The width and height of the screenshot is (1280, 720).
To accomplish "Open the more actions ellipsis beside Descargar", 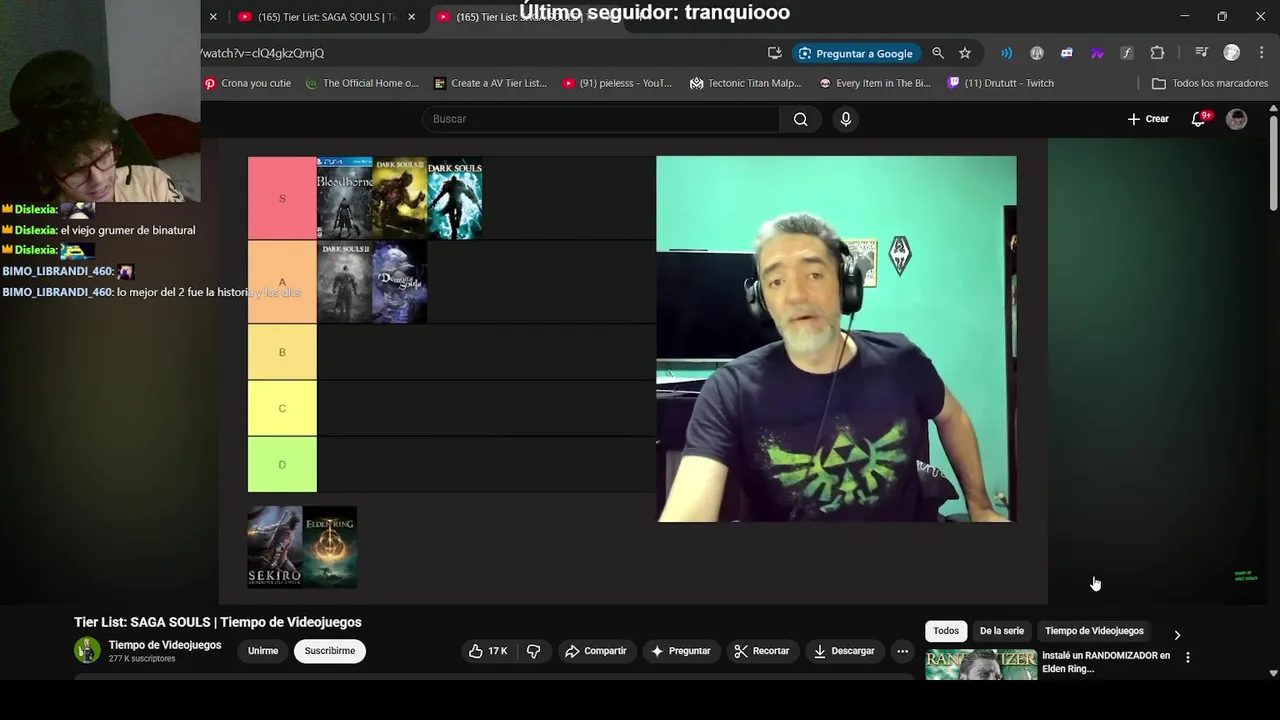I will pos(902,651).
